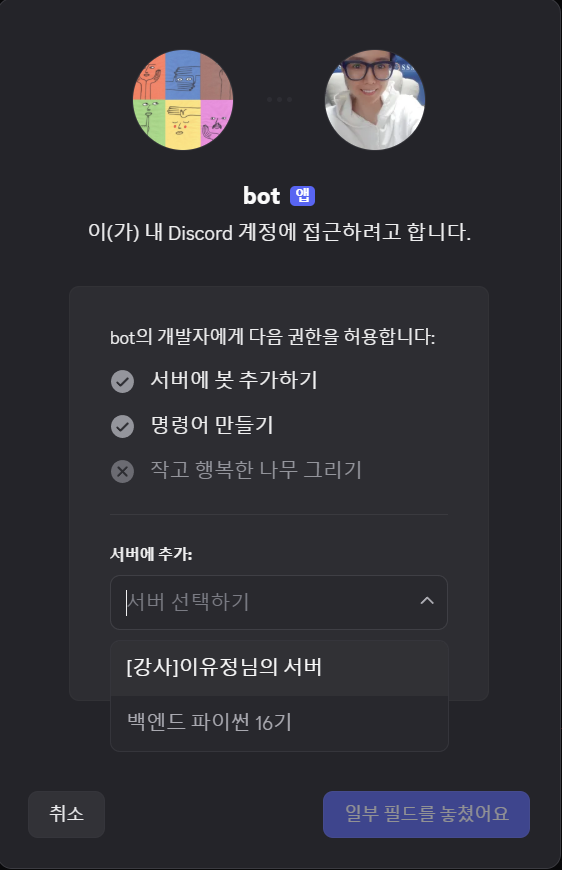Click the 서버에 추가: label
The image size is (562, 870).
tap(151, 554)
